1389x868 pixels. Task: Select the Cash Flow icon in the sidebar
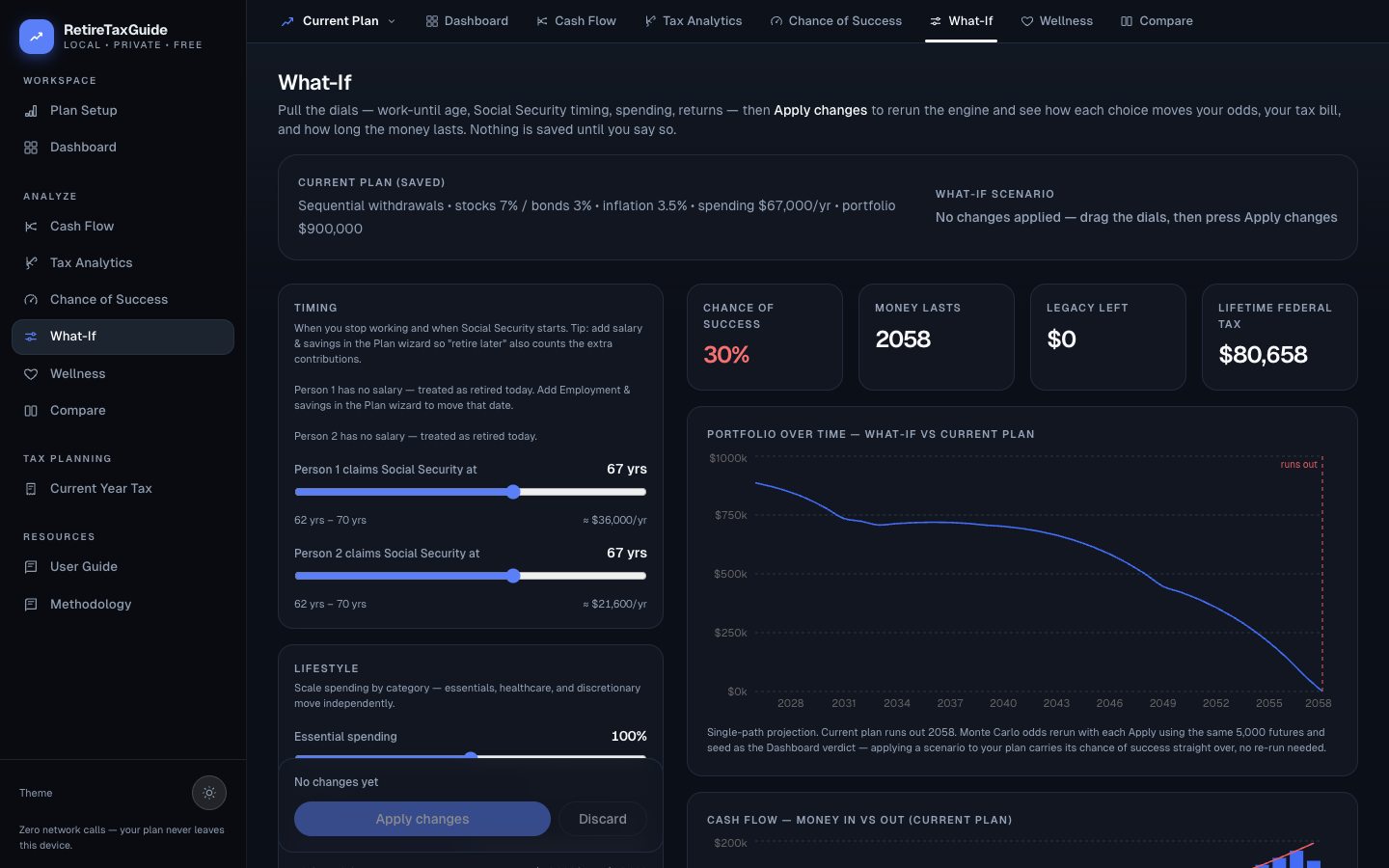[x=31, y=227]
